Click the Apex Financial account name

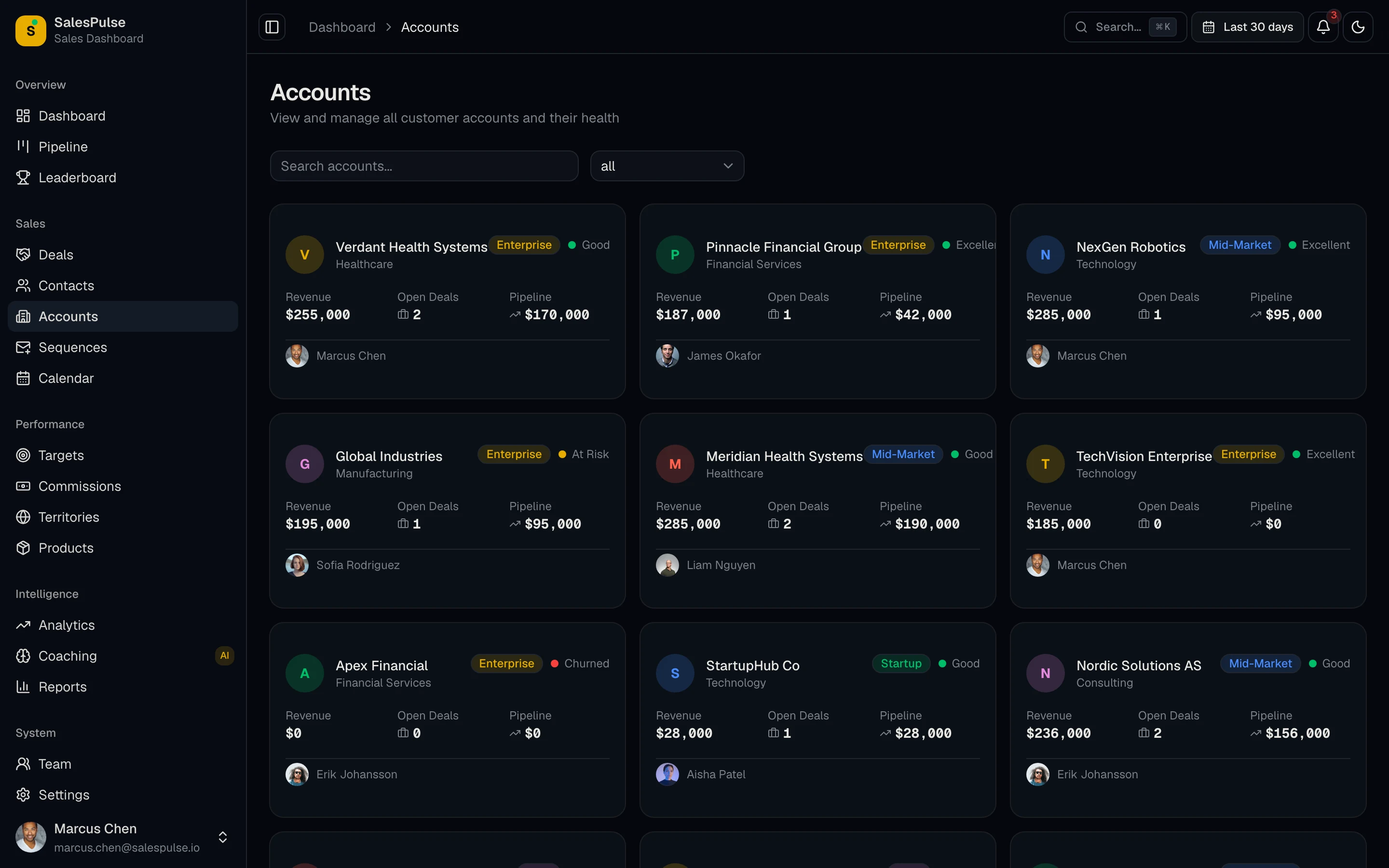tap(381, 666)
